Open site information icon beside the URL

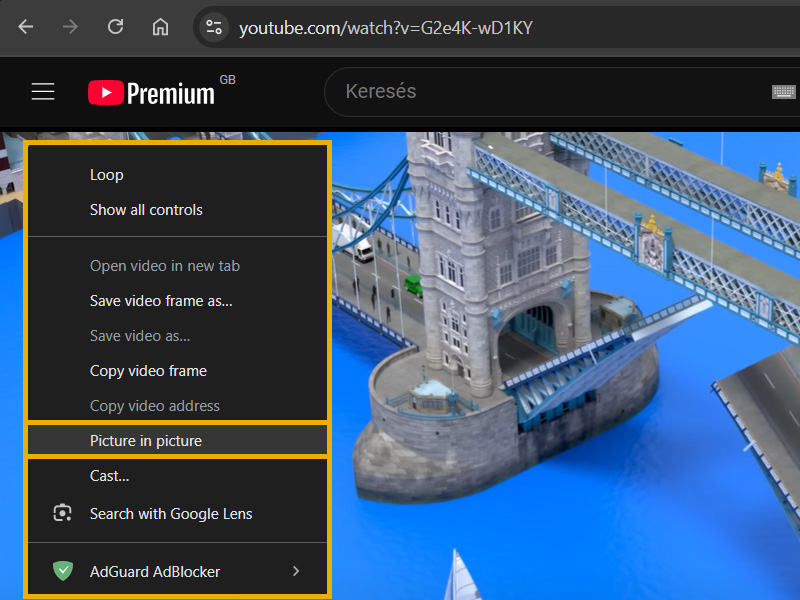213,27
